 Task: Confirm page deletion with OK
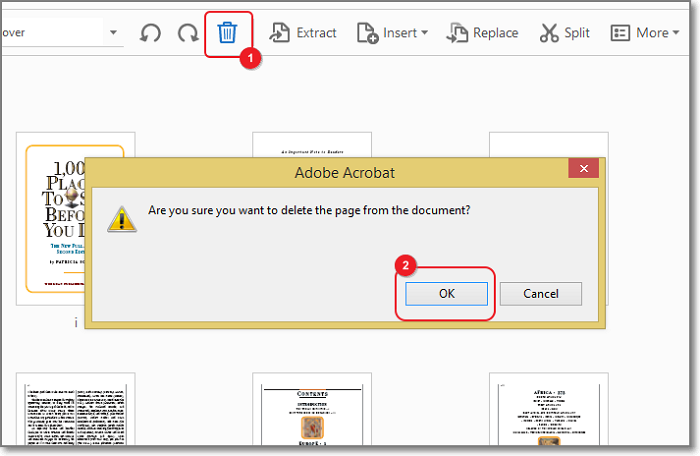tap(446, 294)
